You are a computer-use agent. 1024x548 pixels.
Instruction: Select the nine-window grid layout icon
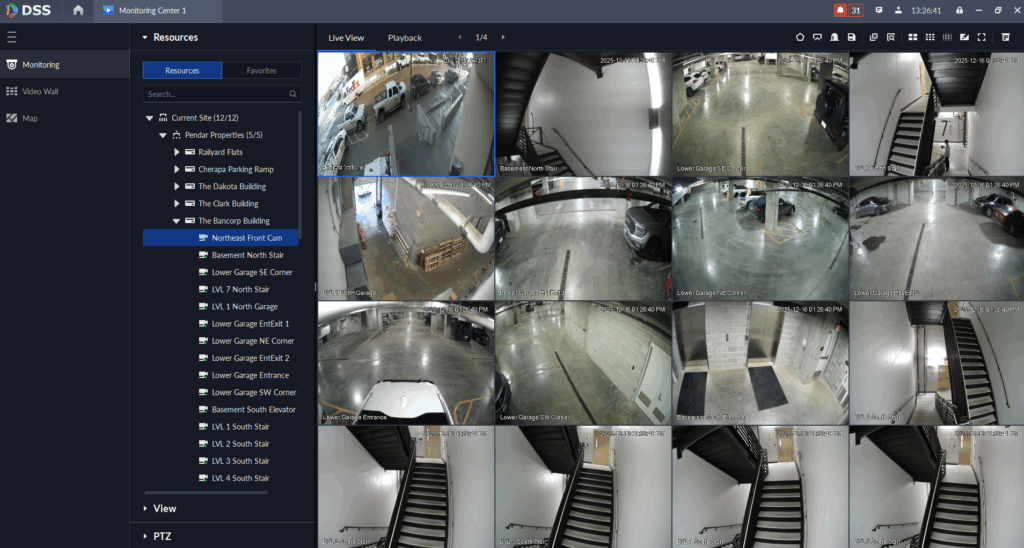[x=930, y=37]
